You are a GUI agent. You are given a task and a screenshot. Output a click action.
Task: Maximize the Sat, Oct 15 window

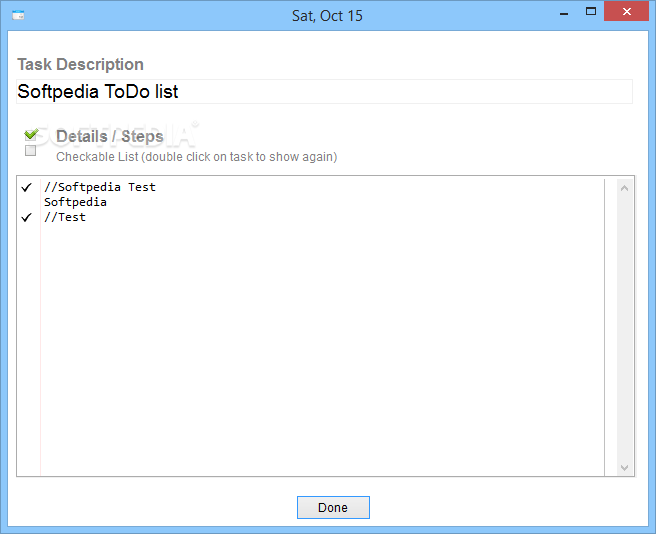591,12
